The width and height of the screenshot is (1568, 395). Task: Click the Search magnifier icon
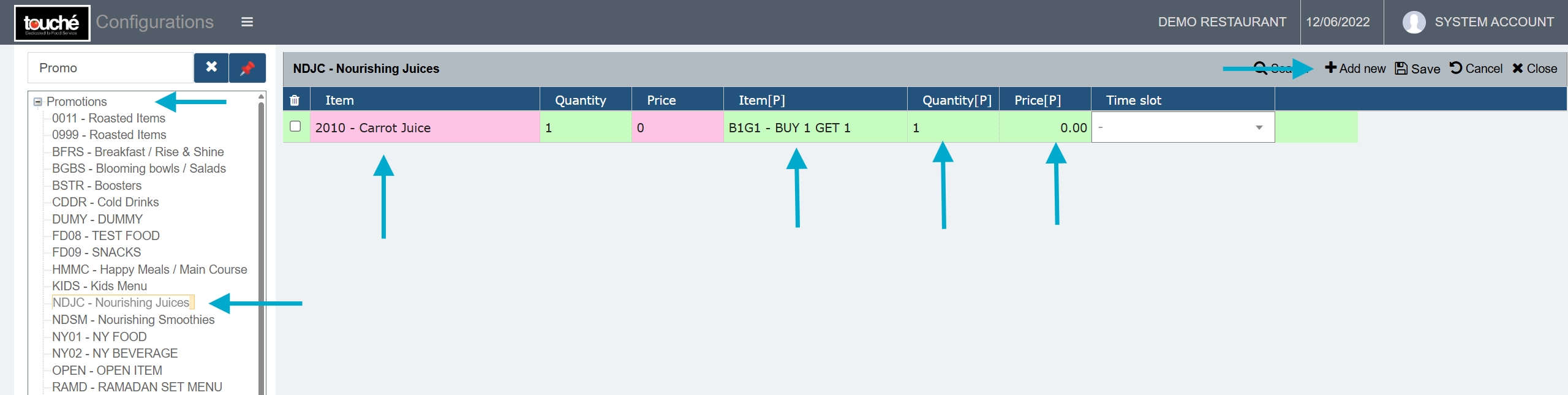[1260, 68]
